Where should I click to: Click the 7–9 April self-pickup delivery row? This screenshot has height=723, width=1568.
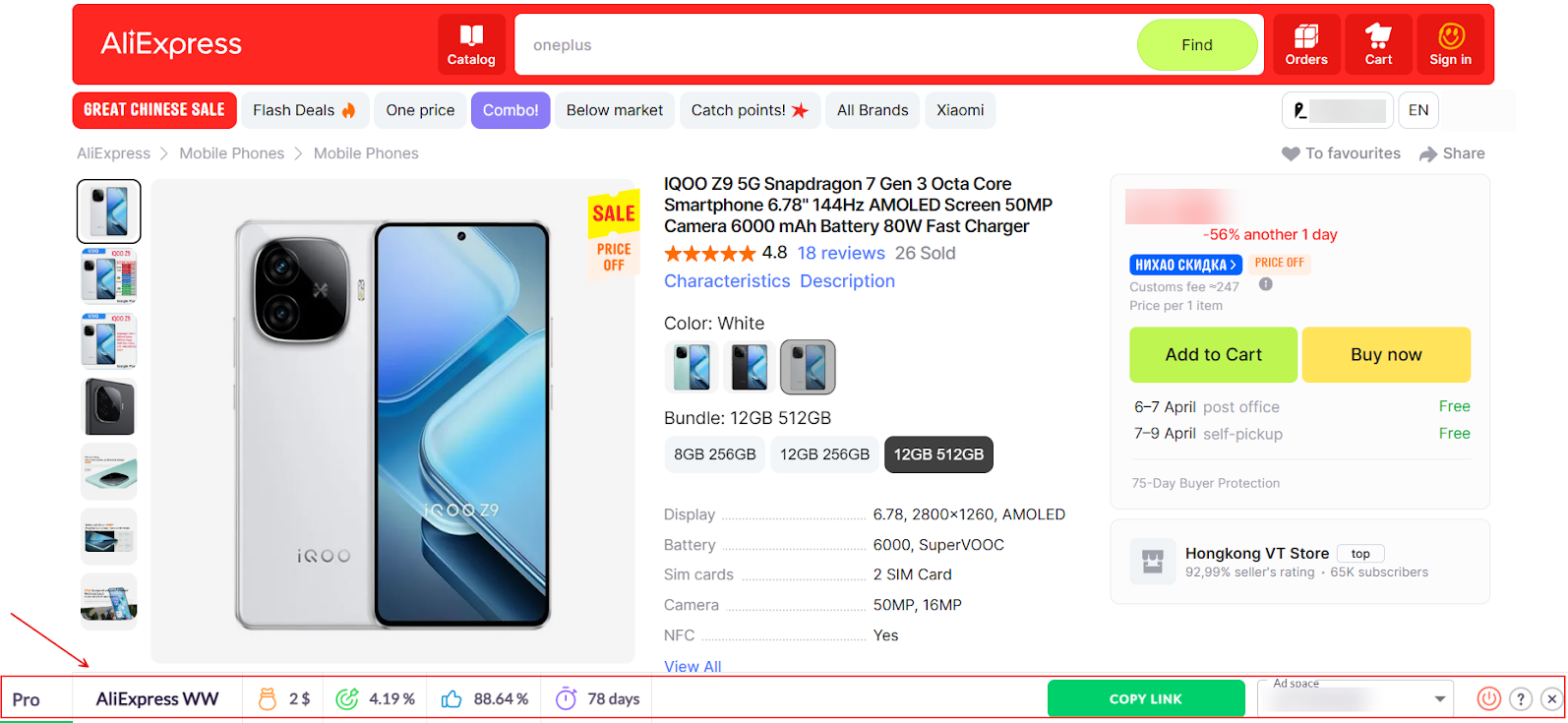coord(1301,434)
